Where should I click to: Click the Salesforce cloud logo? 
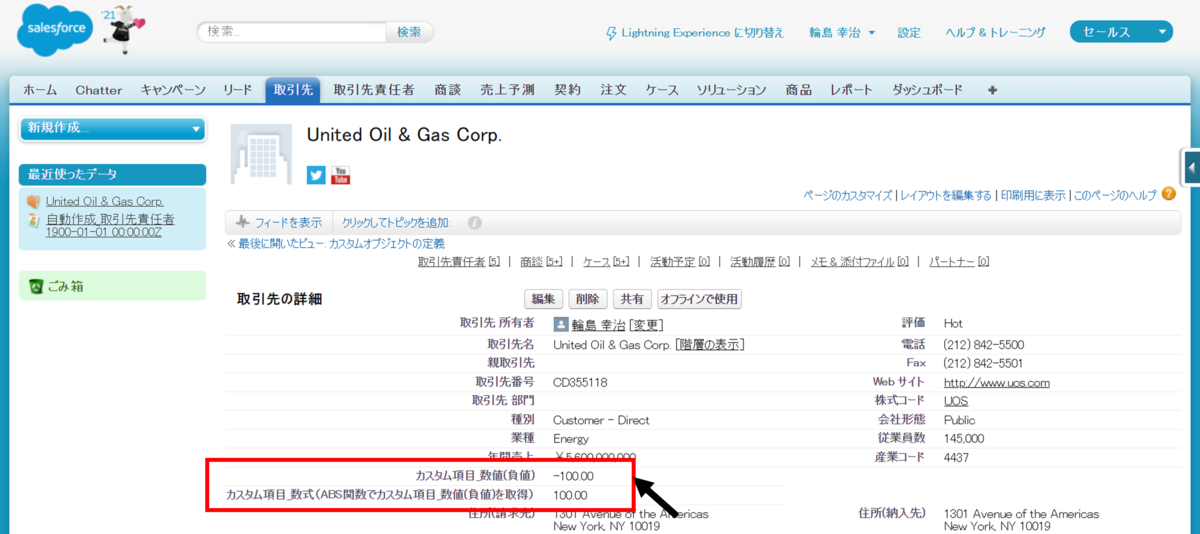(x=54, y=31)
